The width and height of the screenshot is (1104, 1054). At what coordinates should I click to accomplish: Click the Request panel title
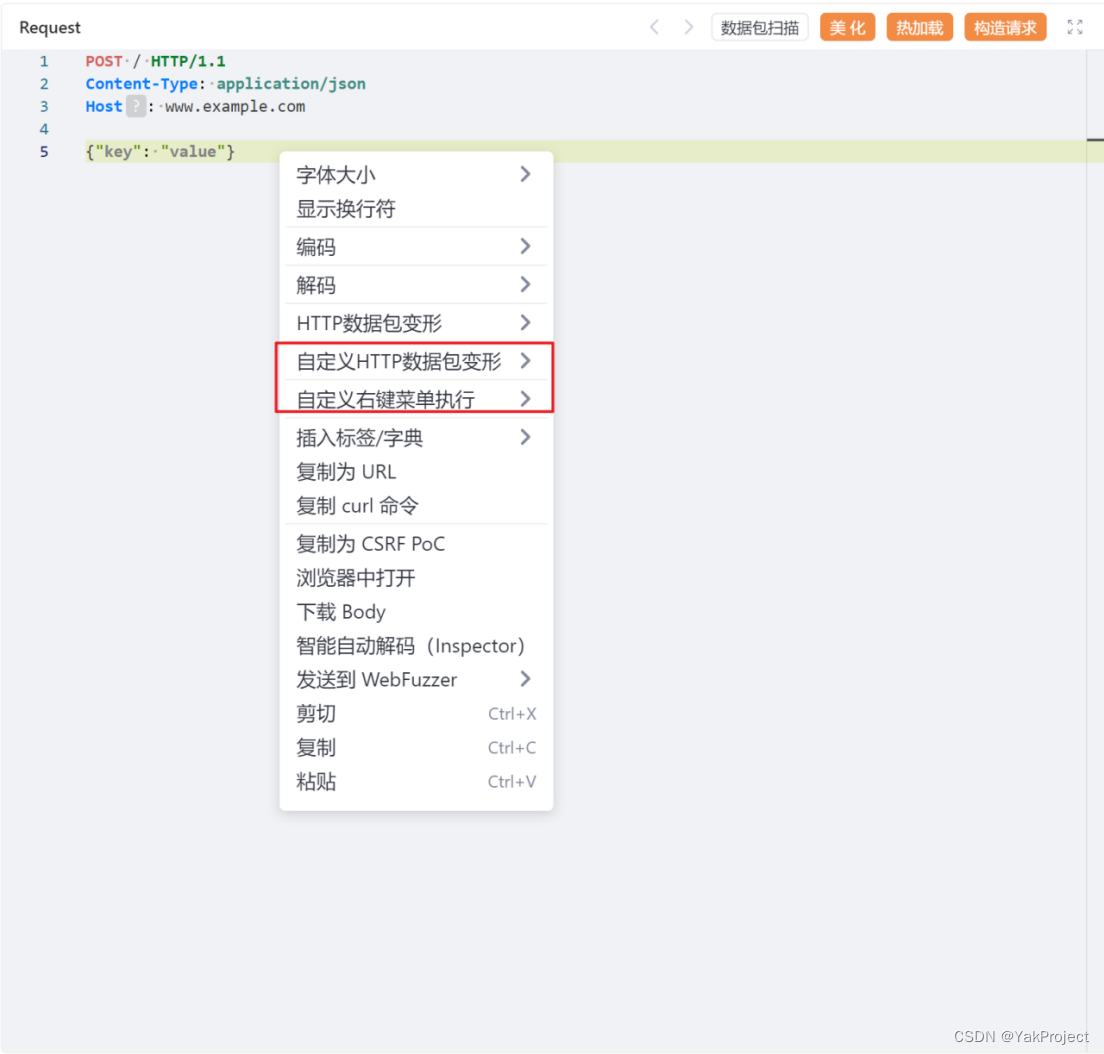point(50,27)
